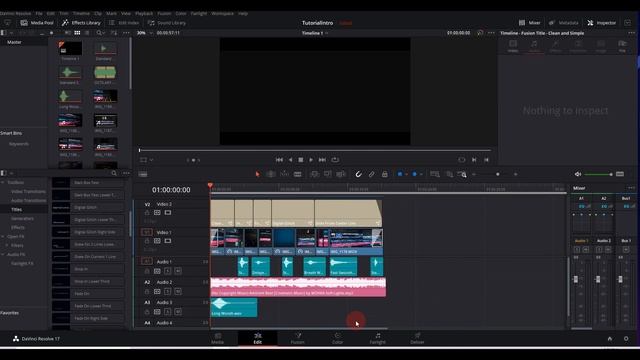Screen dimensions: 640x360
Task: Go to first frame in viewer
Action: pyautogui.click(x=279, y=160)
